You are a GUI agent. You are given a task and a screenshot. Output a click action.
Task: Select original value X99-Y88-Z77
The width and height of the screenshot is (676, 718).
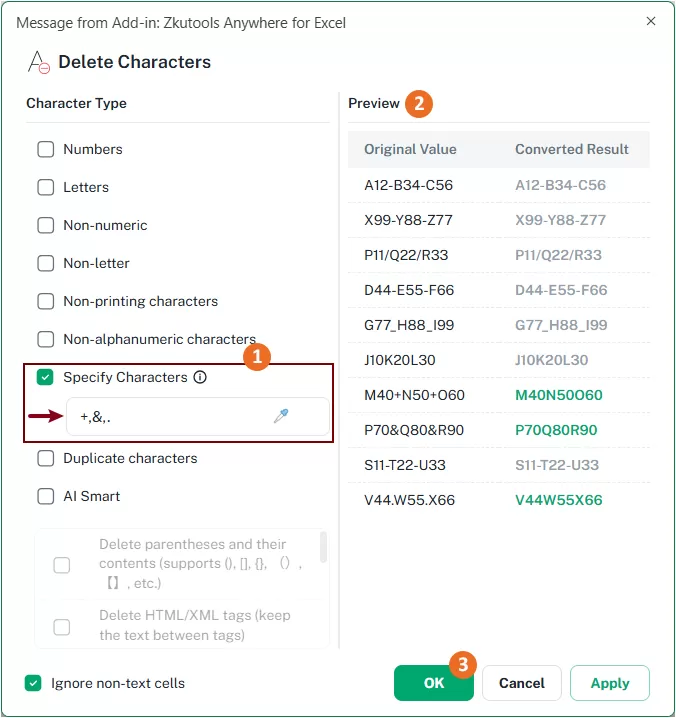409,220
